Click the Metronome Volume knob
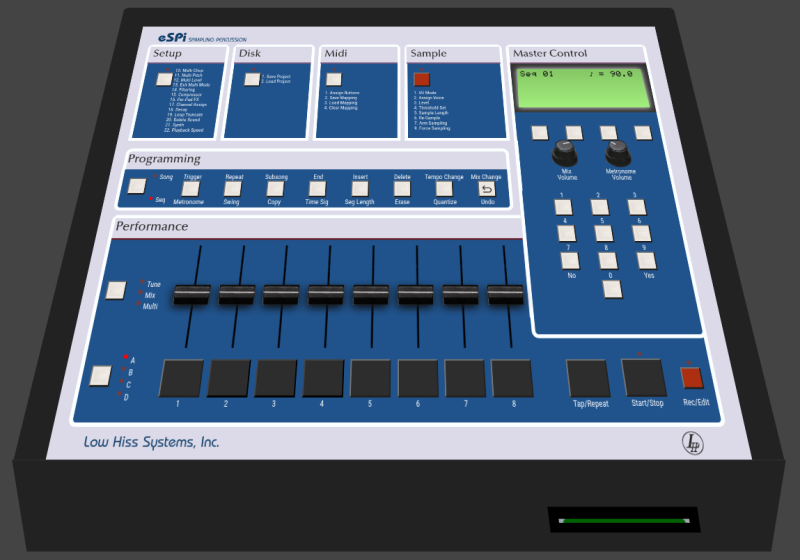Screen dimensions: 800x560 click(619, 152)
